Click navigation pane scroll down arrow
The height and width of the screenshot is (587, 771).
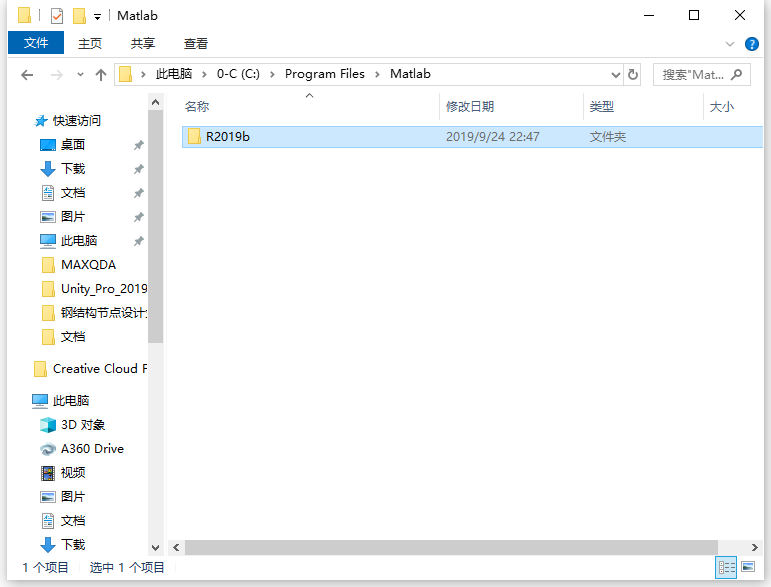[x=155, y=547]
